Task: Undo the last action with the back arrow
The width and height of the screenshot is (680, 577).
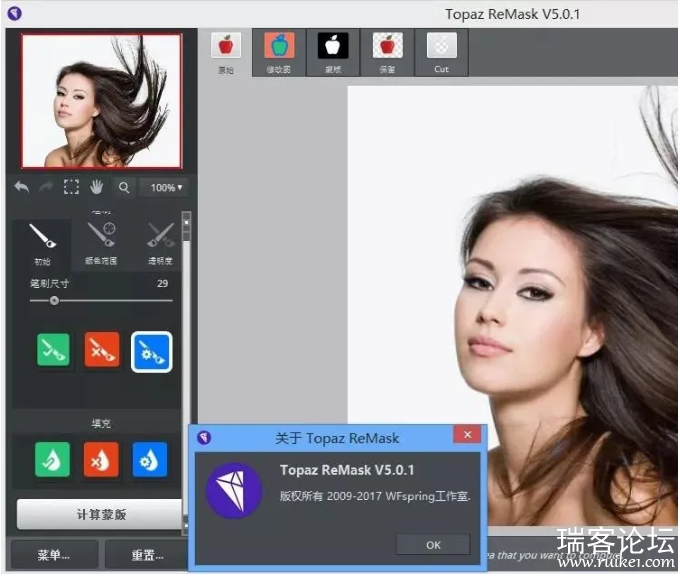Action: click(x=22, y=187)
